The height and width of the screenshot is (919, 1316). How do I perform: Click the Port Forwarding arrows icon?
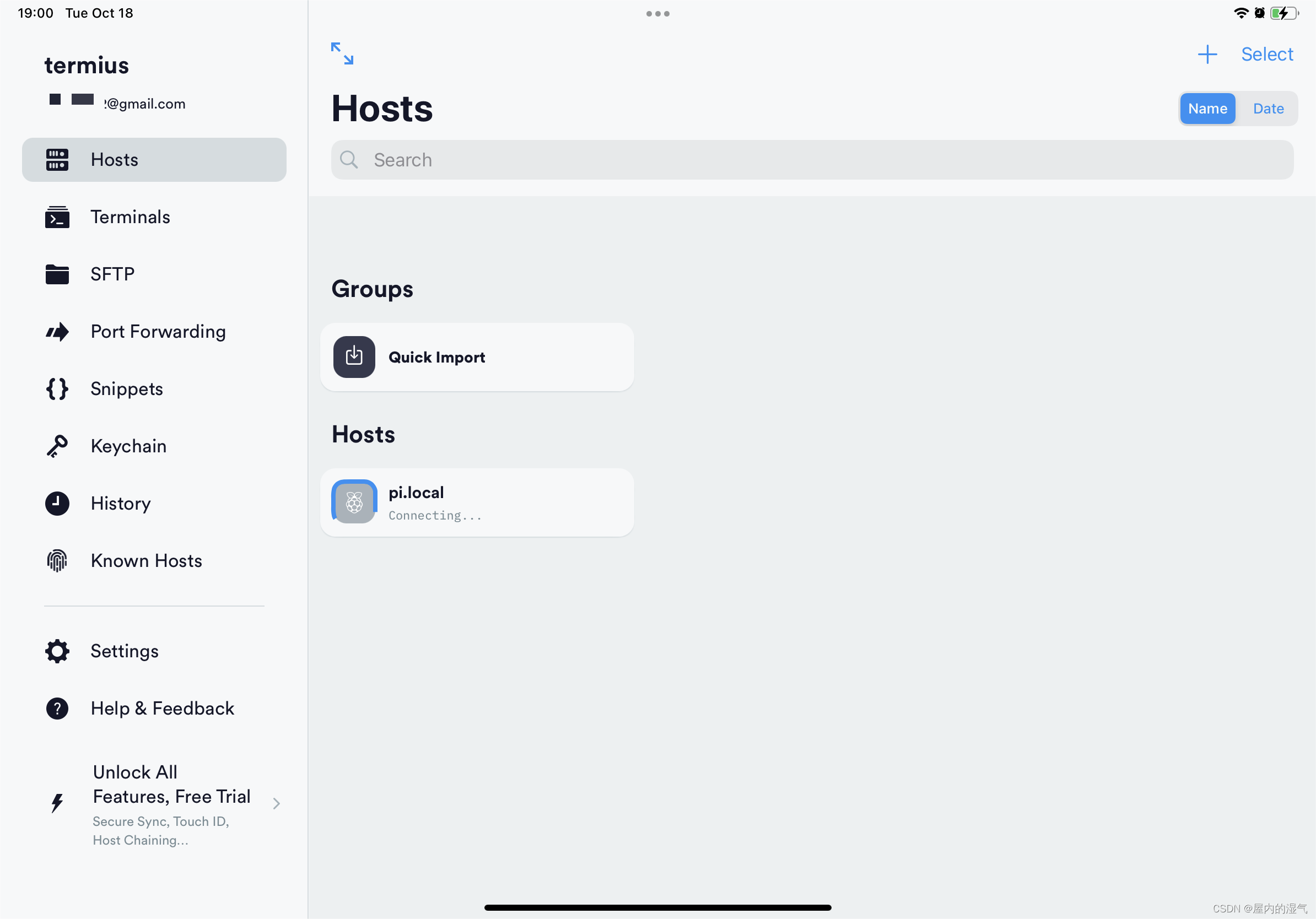[x=57, y=332]
